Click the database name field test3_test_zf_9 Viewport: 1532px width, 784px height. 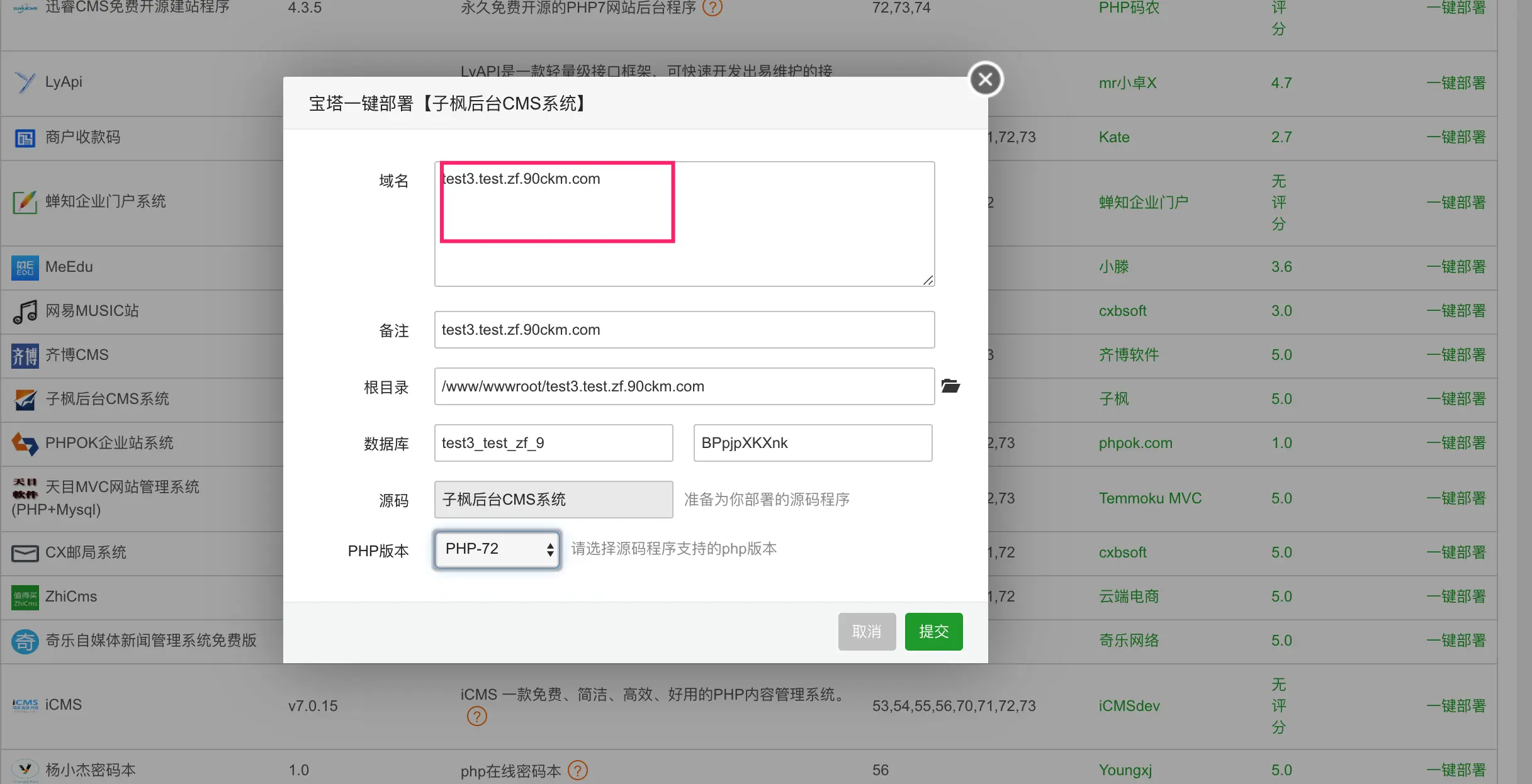[x=553, y=443]
